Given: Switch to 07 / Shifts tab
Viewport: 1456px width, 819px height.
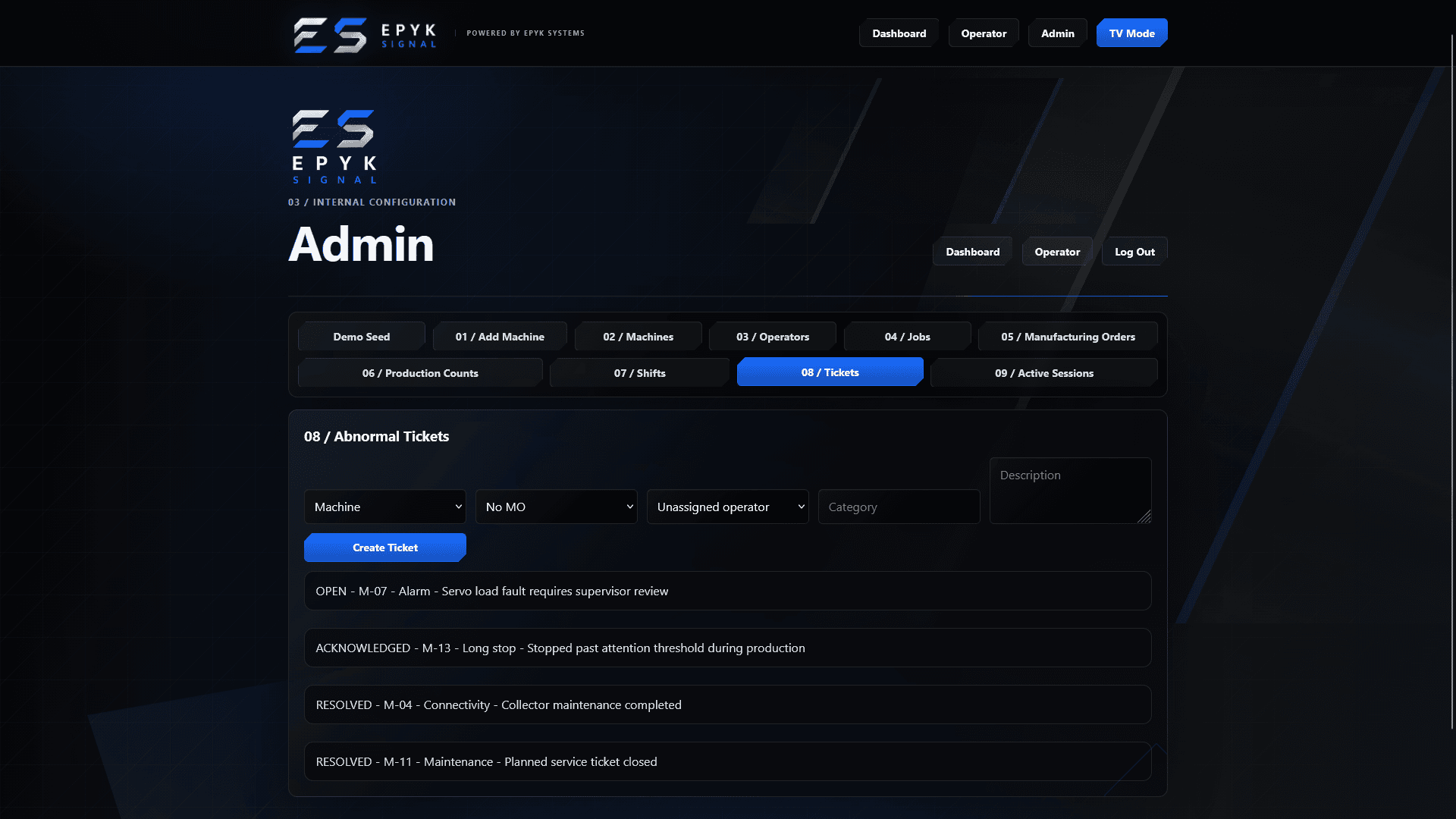Looking at the screenshot, I should coord(639,373).
